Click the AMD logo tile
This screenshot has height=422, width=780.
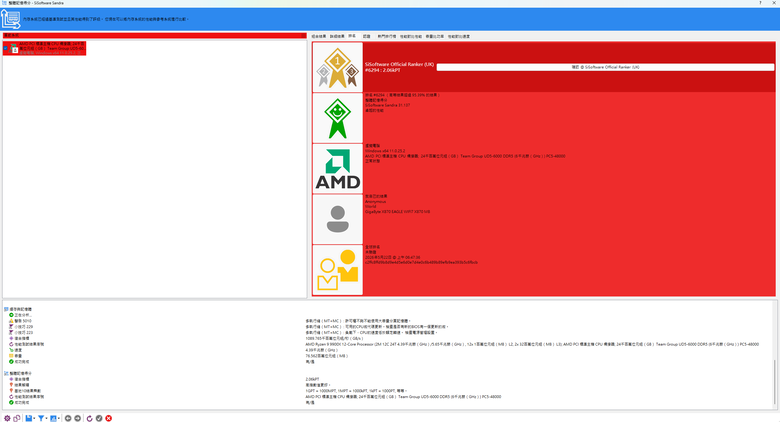[337, 169]
